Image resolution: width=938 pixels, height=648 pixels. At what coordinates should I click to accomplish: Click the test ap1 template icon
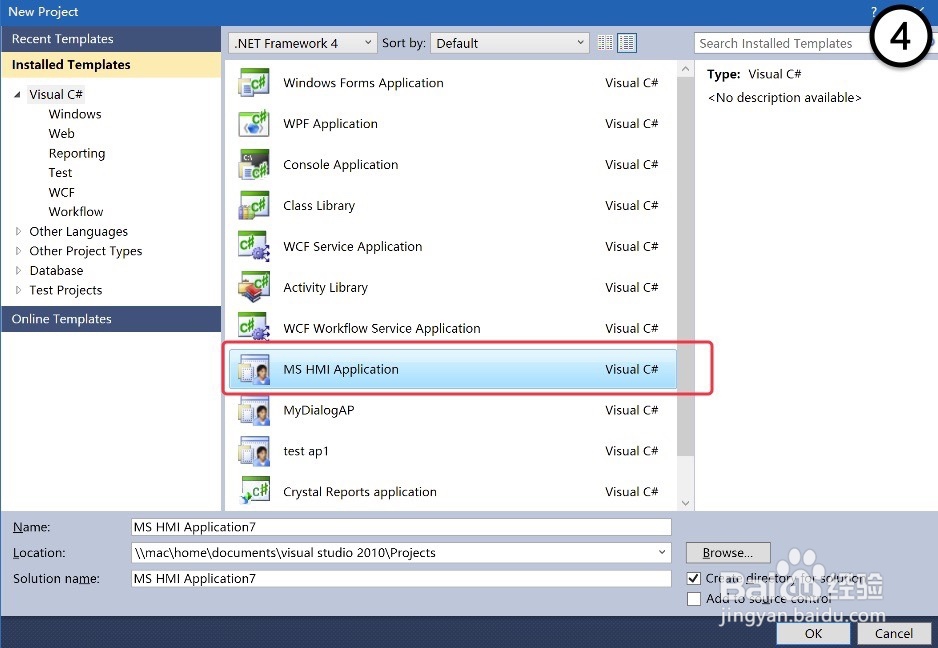[x=254, y=451]
